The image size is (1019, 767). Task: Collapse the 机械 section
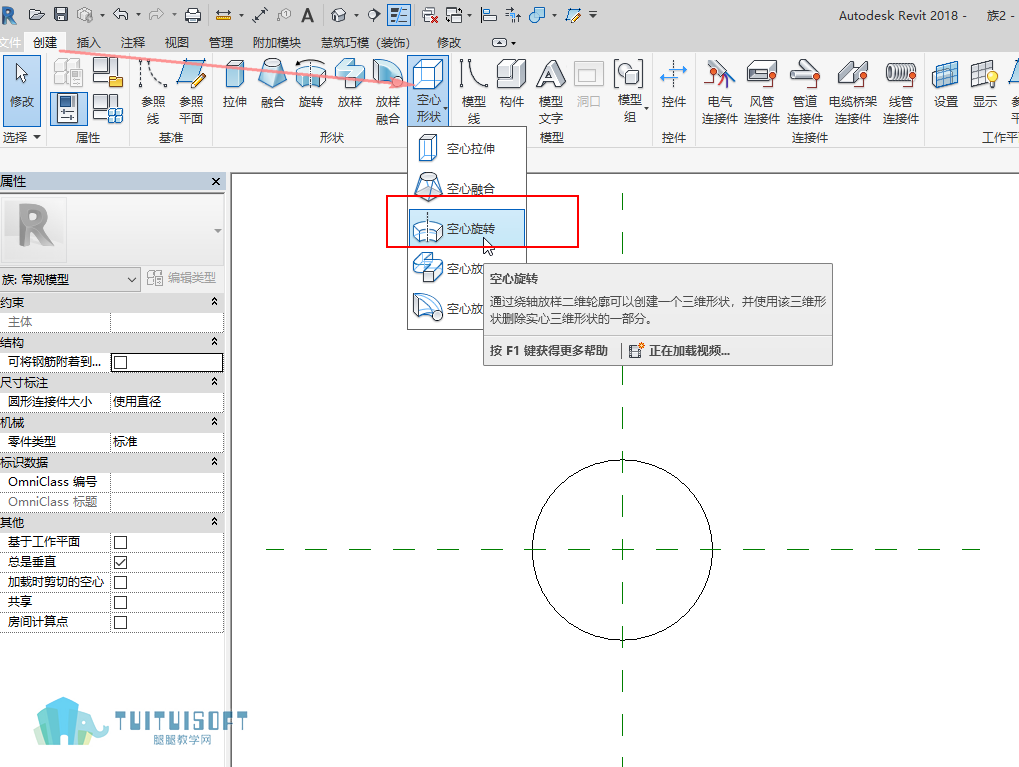pos(214,422)
